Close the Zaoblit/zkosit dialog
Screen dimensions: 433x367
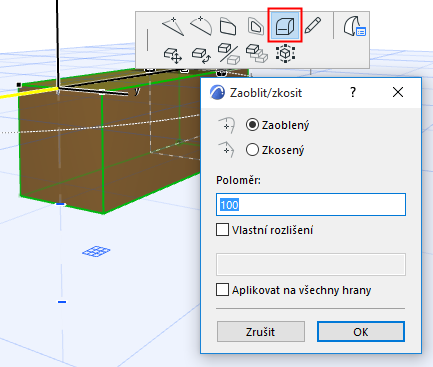click(398, 92)
